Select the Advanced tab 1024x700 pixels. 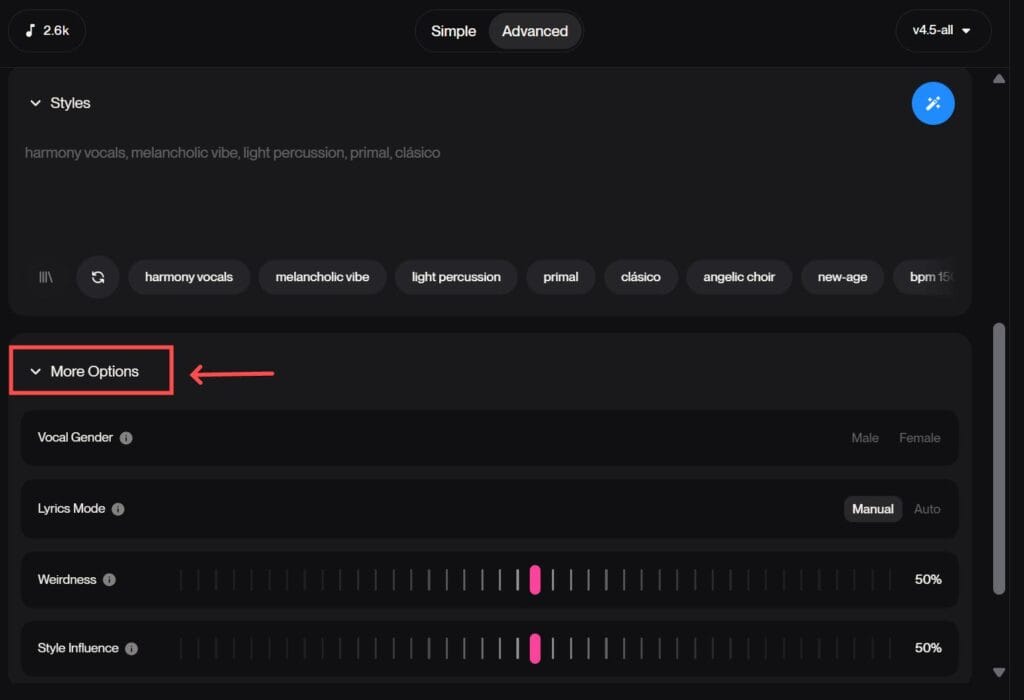click(x=534, y=31)
